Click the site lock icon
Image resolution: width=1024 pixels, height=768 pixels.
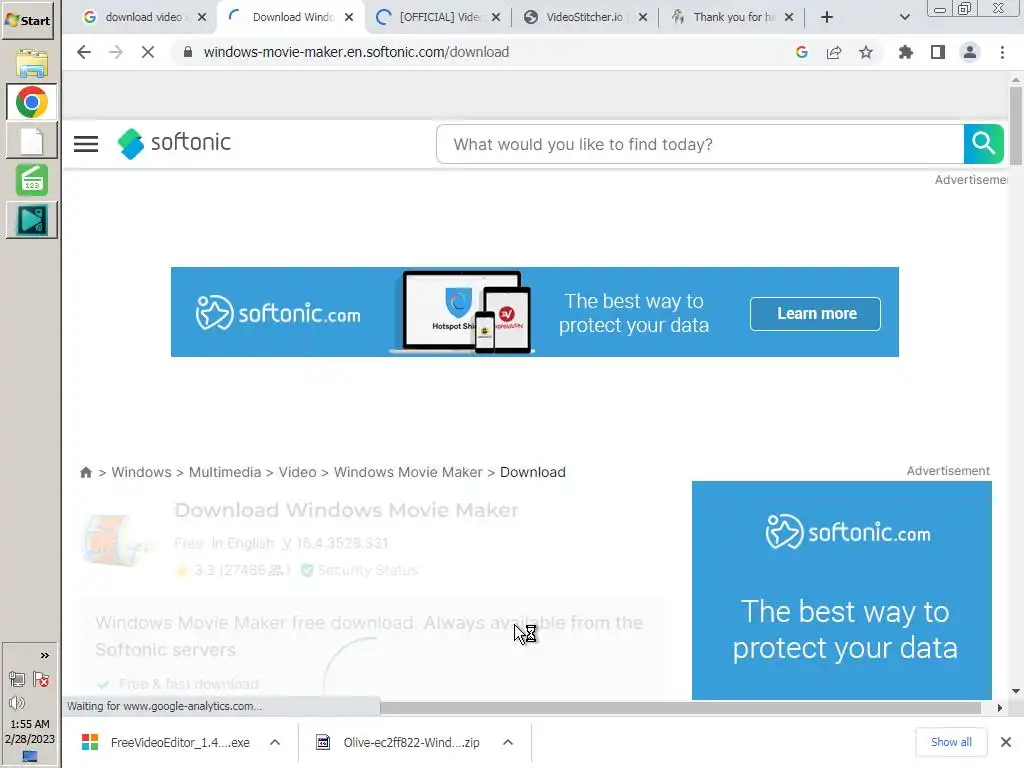(x=188, y=52)
